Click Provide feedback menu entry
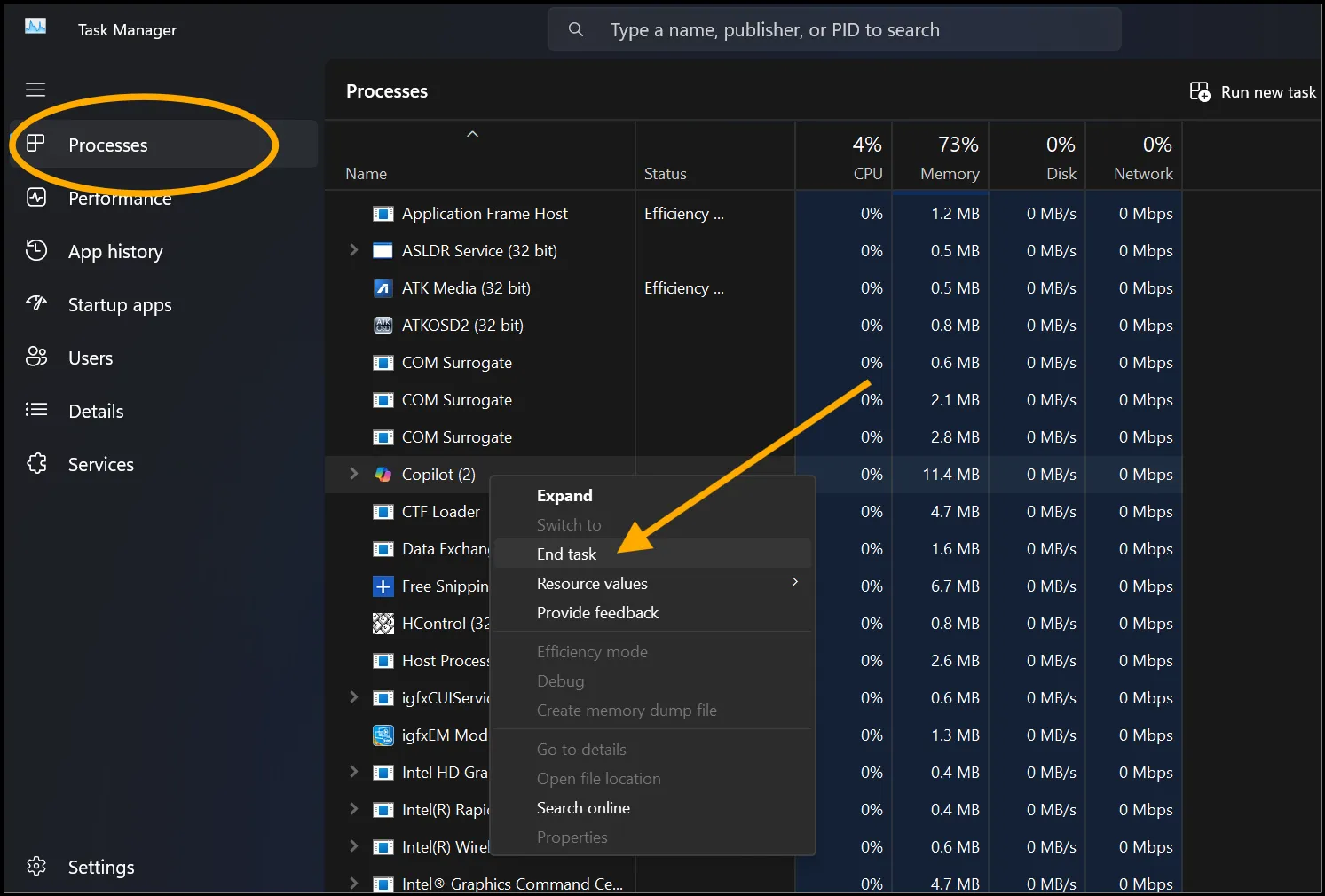Viewport: 1325px width, 896px height. coord(597,612)
